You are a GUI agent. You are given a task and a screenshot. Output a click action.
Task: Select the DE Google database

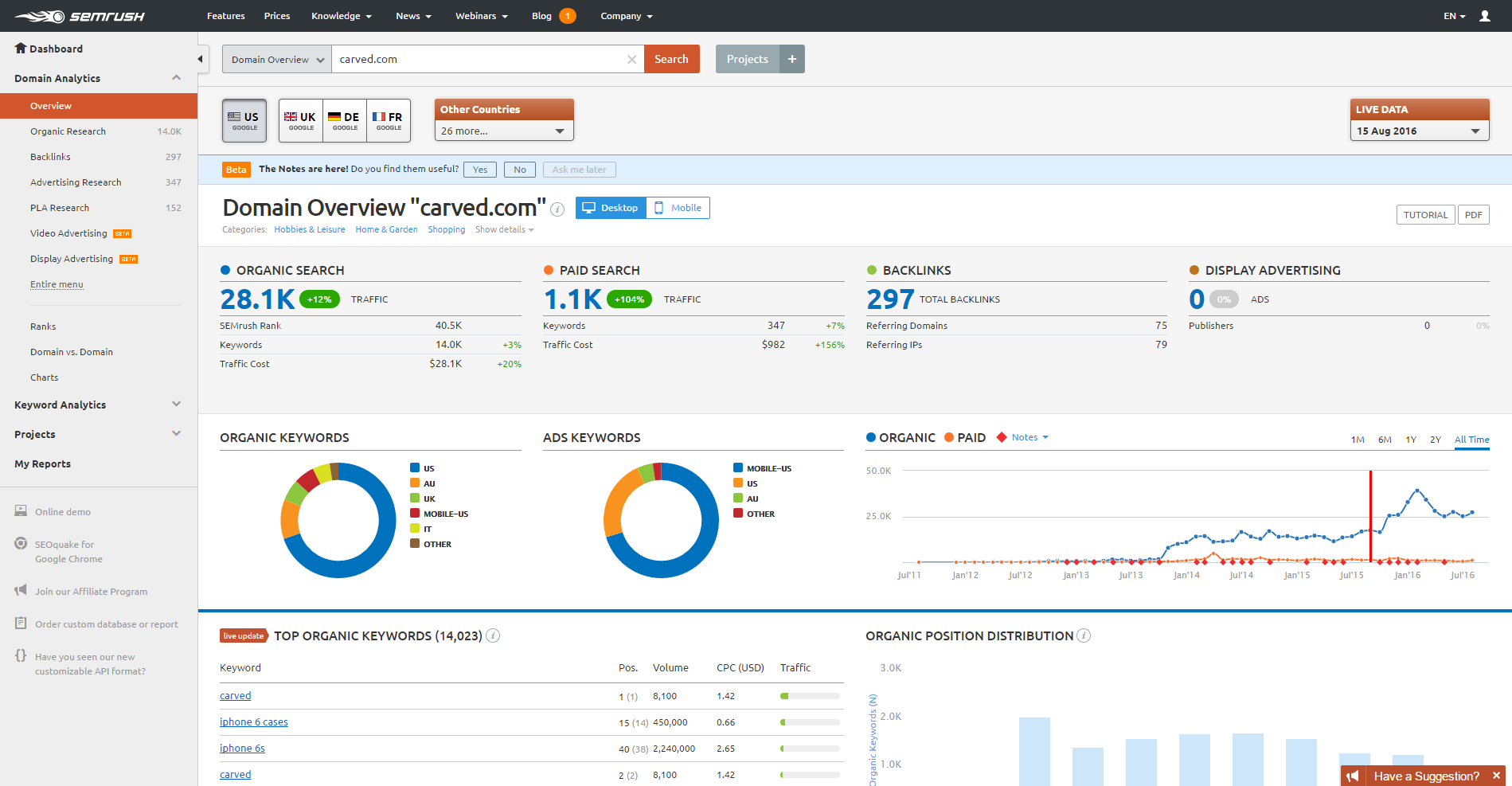(x=344, y=120)
